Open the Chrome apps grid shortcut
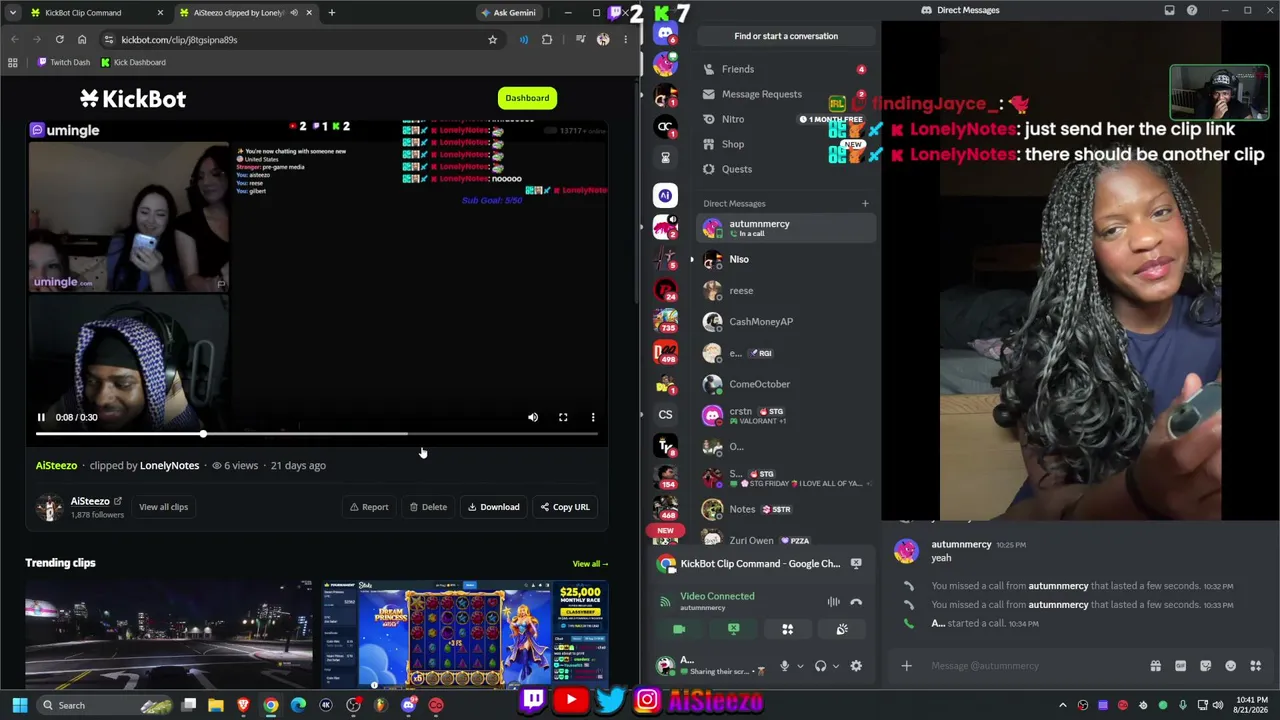Screen dimensions: 1280x720 (x=12, y=62)
